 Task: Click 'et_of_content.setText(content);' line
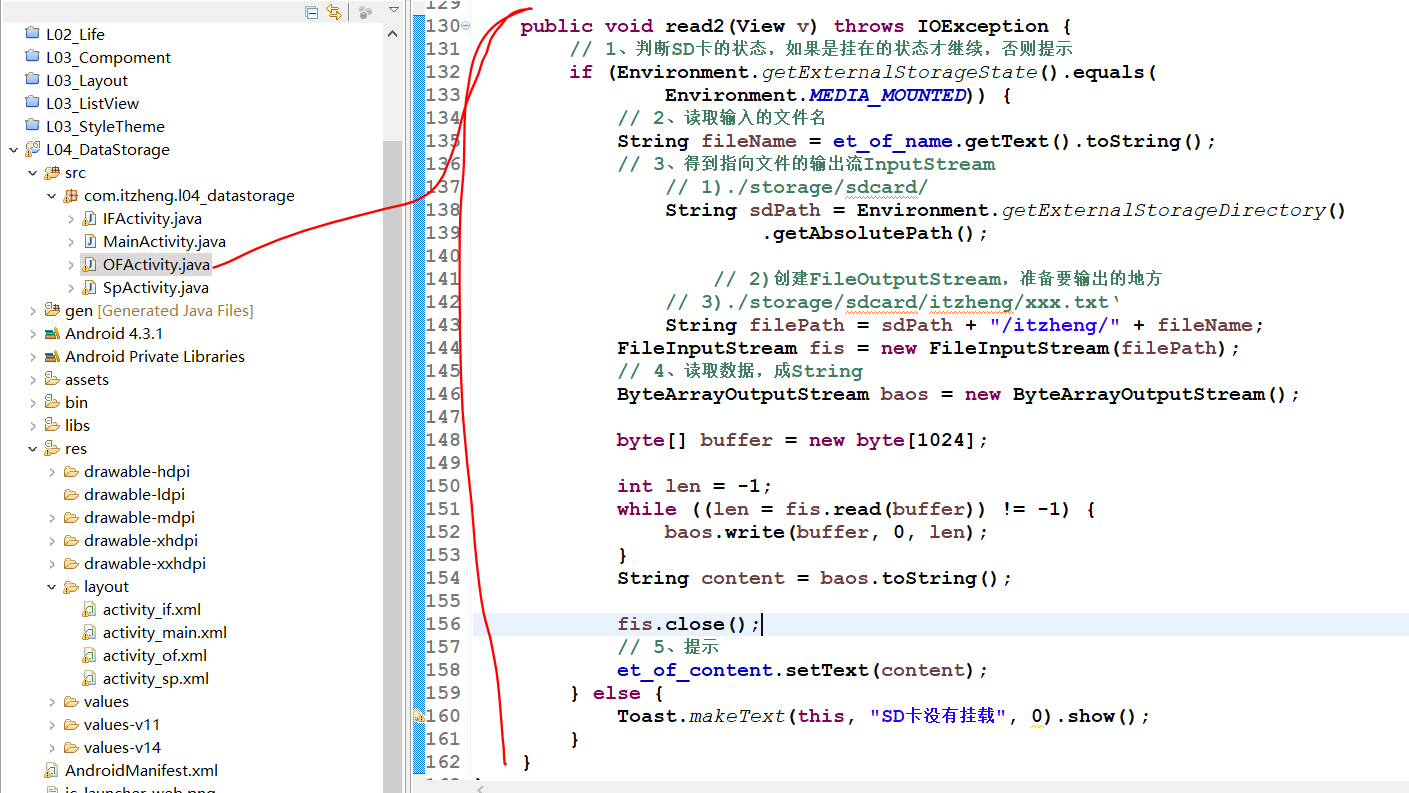click(802, 670)
